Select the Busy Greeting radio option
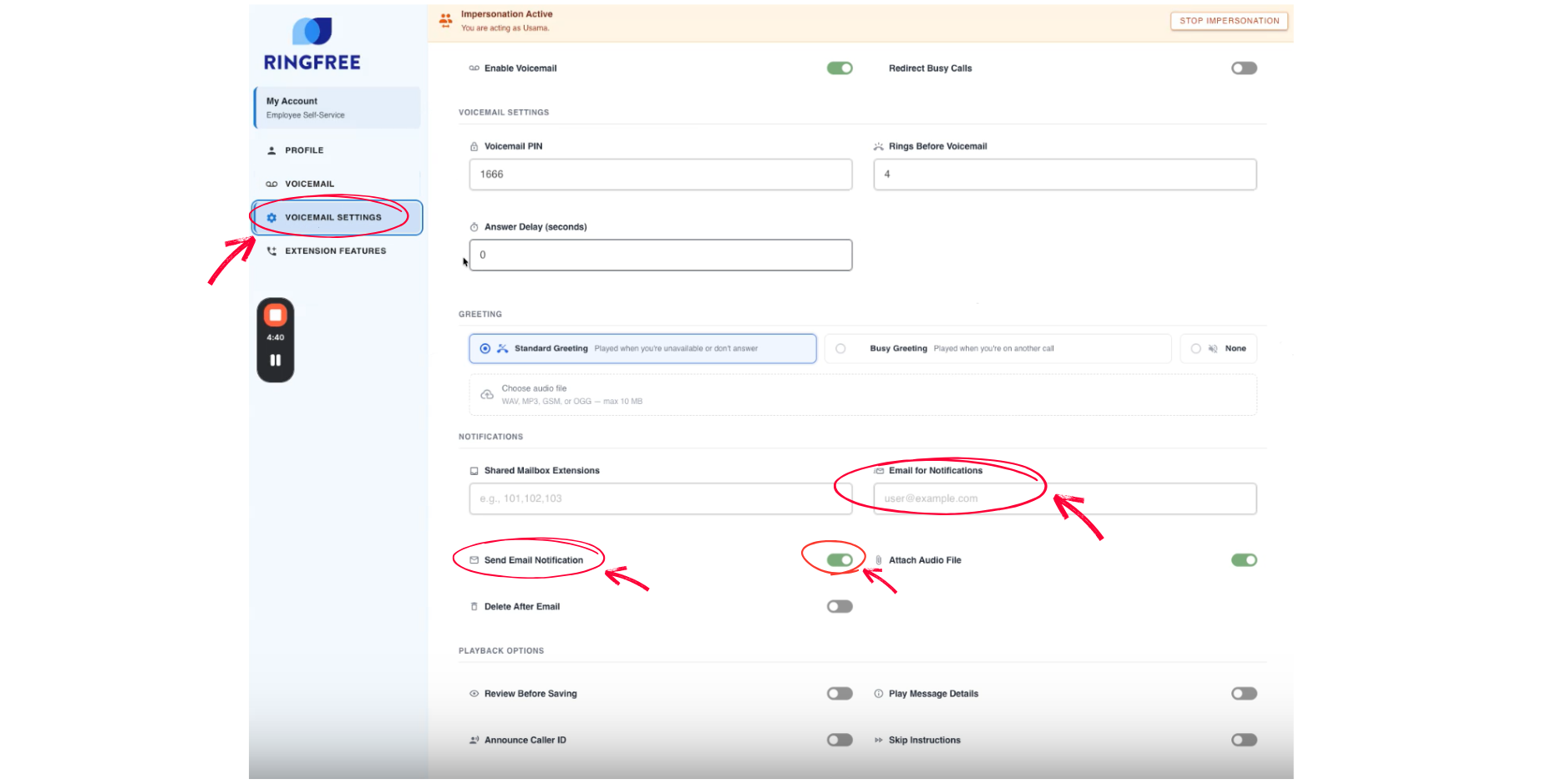 (840, 349)
